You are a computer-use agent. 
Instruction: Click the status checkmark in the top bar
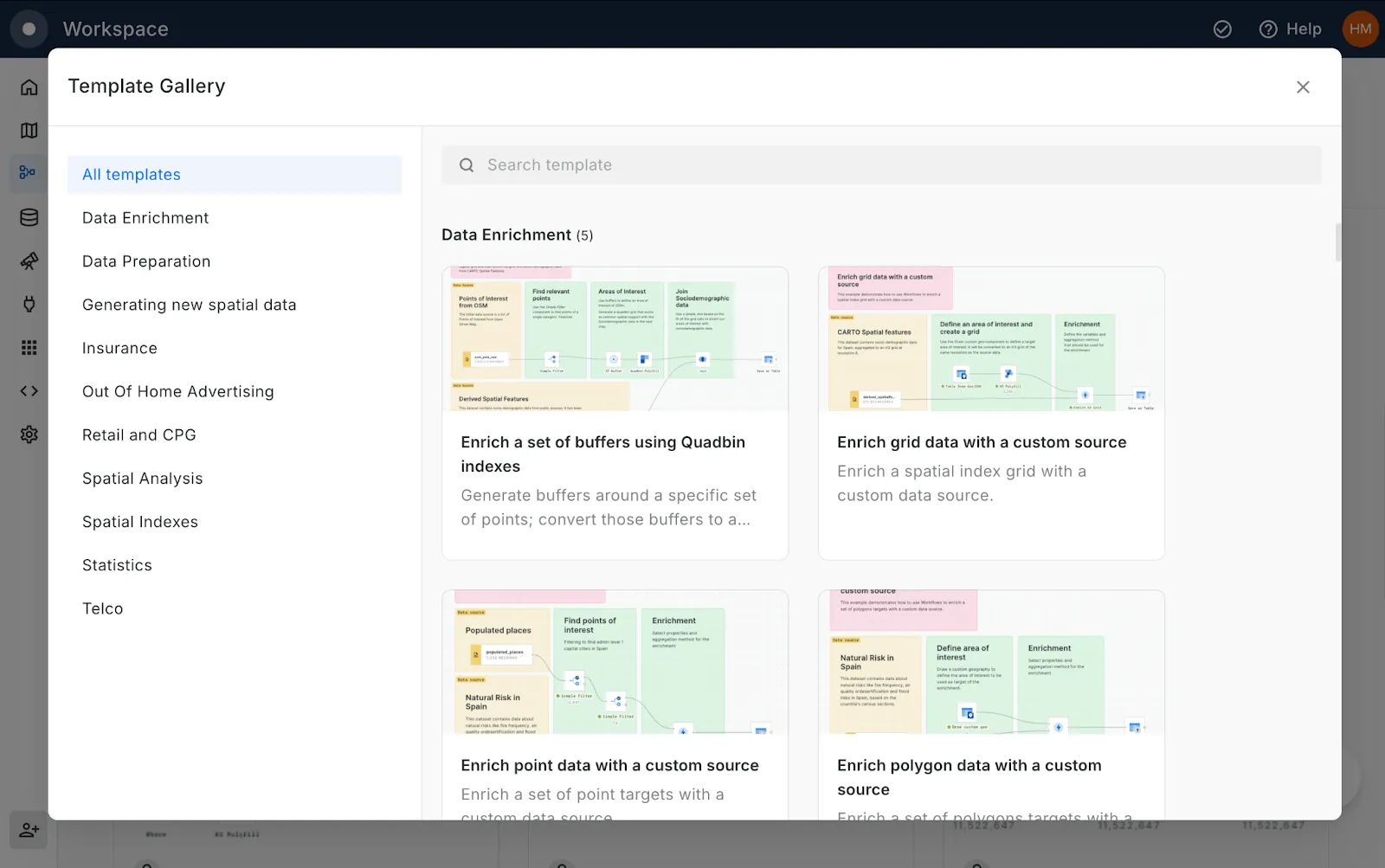coord(1222,29)
